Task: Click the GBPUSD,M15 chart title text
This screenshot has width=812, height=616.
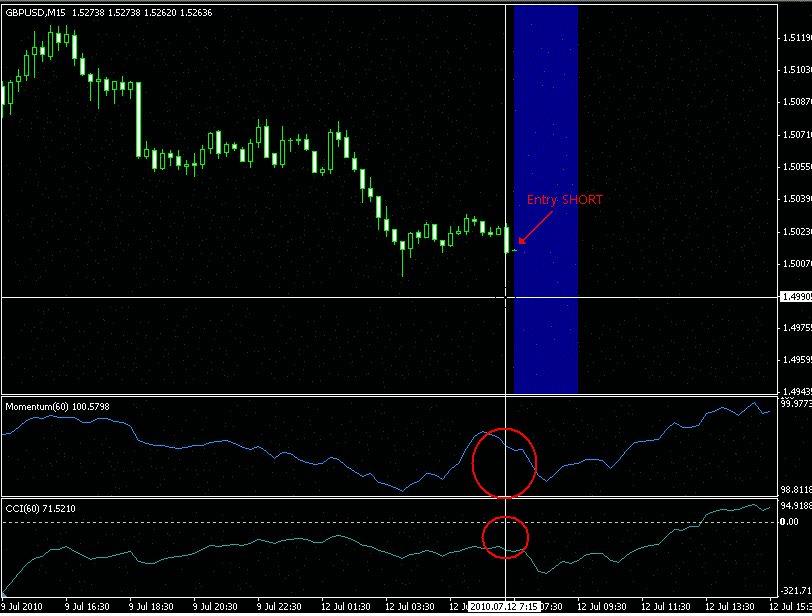Action: point(35,13)
